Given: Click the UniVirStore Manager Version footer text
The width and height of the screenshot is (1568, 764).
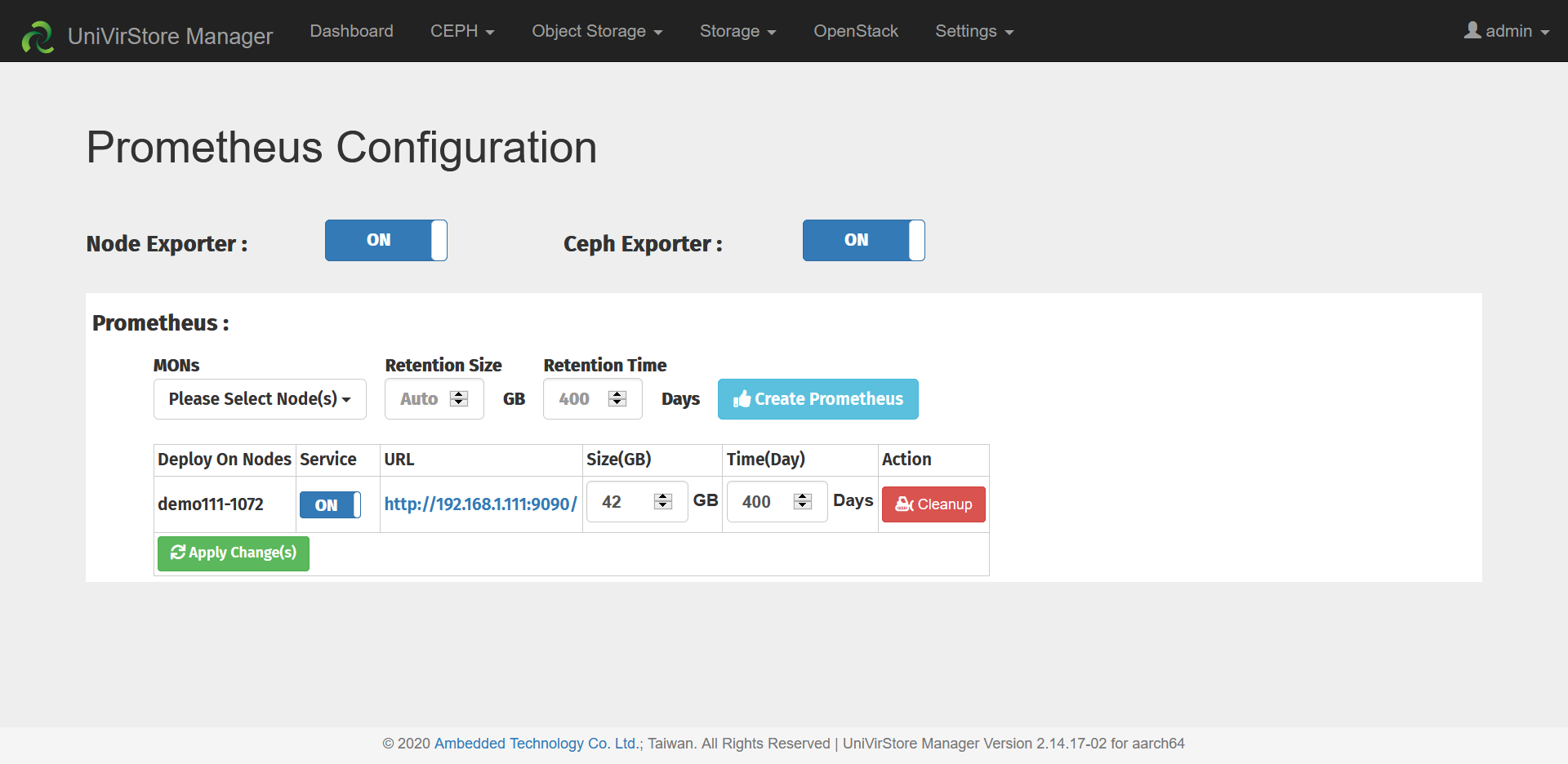Looking at the screenshot, I should 1013,744.
